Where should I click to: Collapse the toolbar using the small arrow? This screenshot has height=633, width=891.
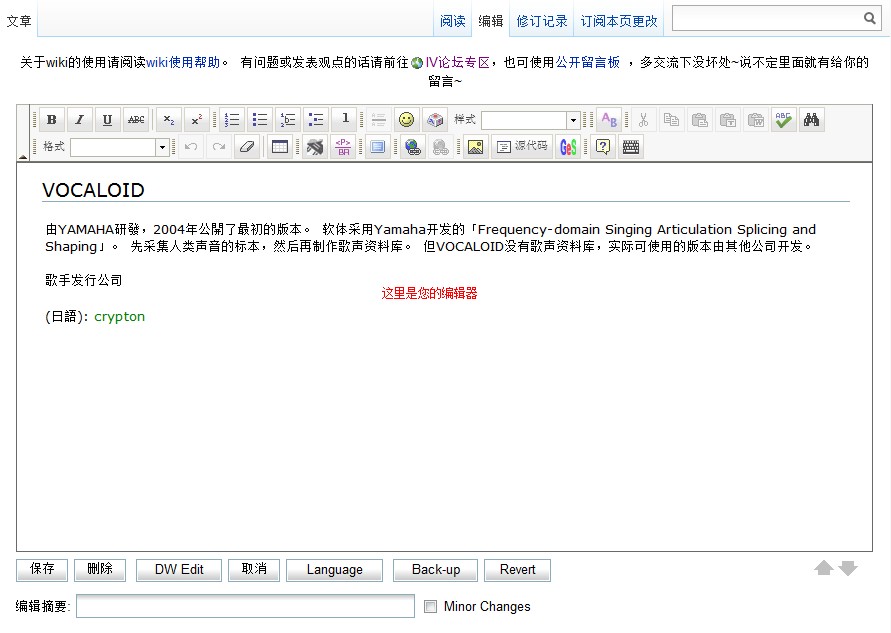tap(23, 156)
